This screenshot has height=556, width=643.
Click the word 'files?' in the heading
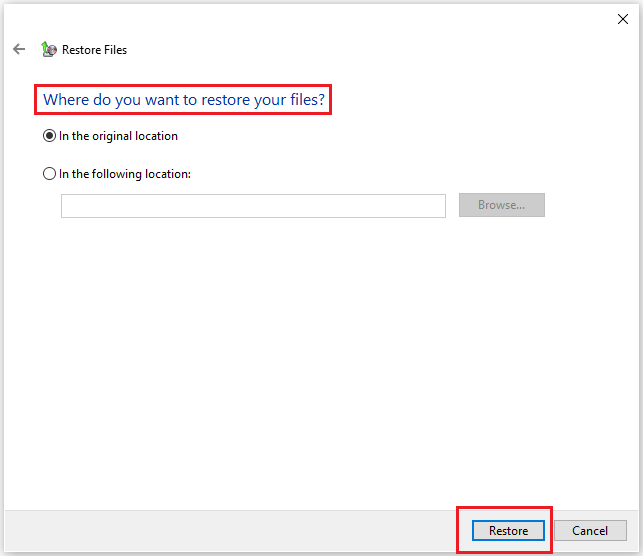pyautogui.click(x=306, y=101)
